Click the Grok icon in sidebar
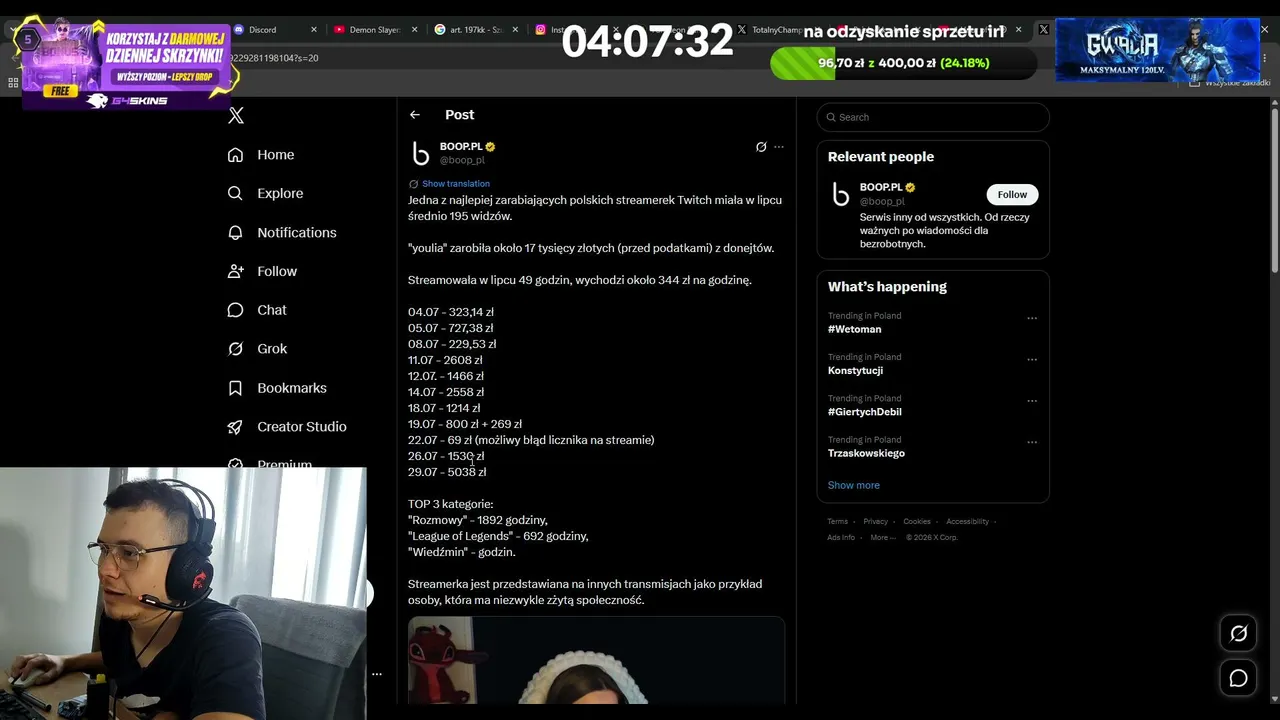Image resolution: width=1280 pixels, height=720 pixels. [x=236, y=349]
